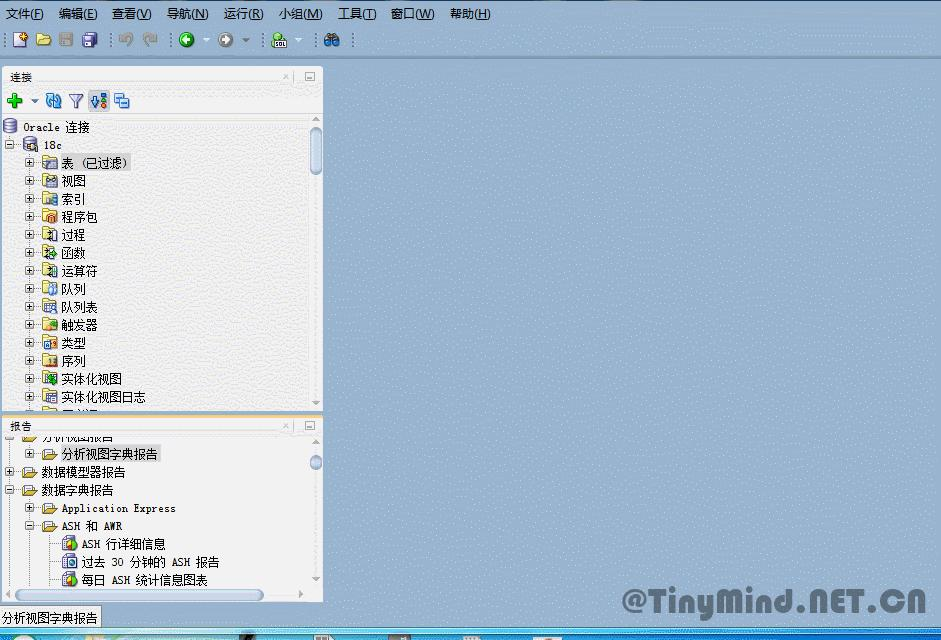Open a new SQL worksheet via toolbar icon

pos(277,40)
